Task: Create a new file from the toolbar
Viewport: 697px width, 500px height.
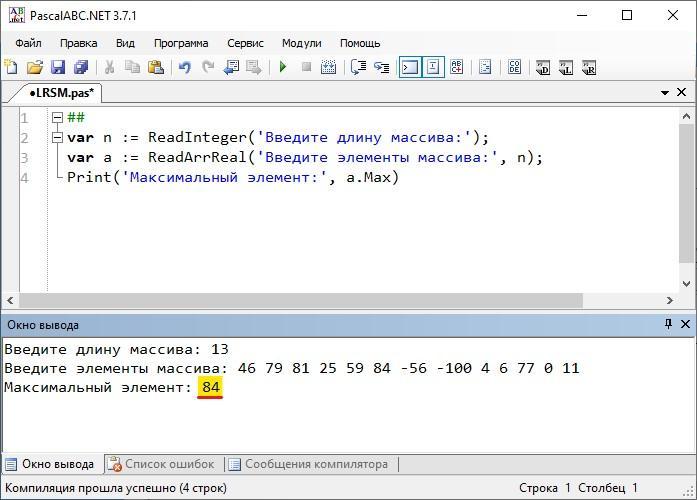Action: pos(12,68)
